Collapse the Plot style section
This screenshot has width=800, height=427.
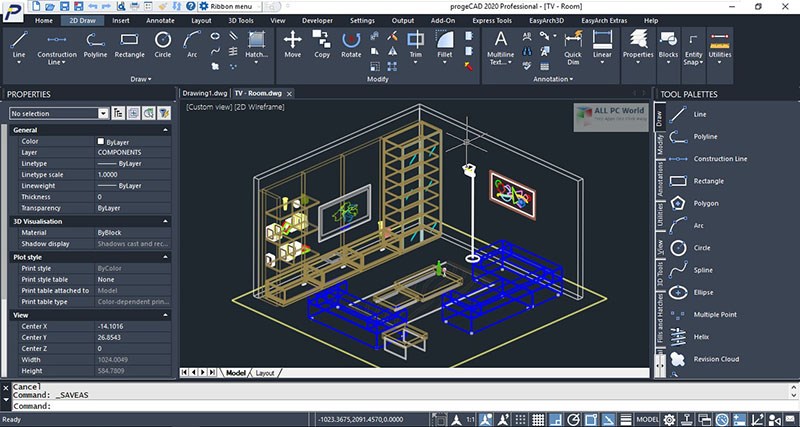(x=165, y=257)
